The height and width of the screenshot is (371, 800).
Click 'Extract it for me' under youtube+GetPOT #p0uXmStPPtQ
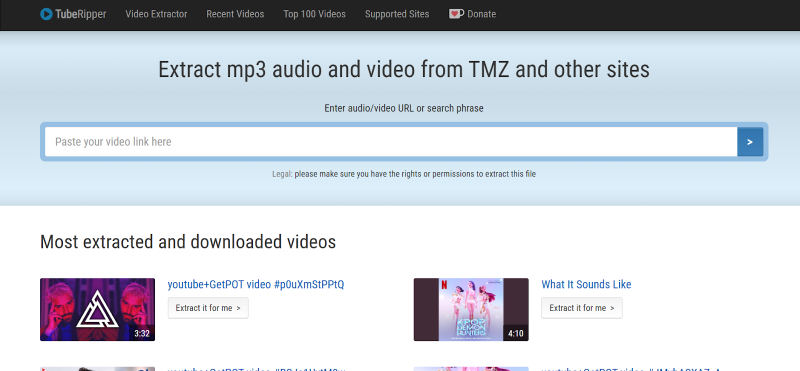coord(208,308)
